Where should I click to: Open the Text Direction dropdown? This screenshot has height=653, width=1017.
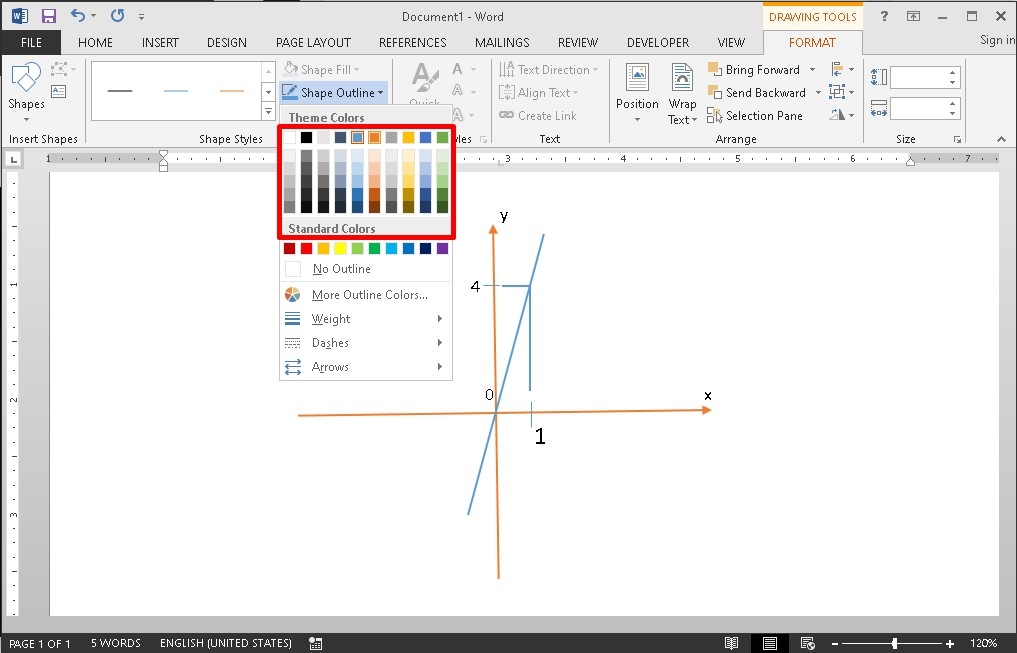coord(548,69)
